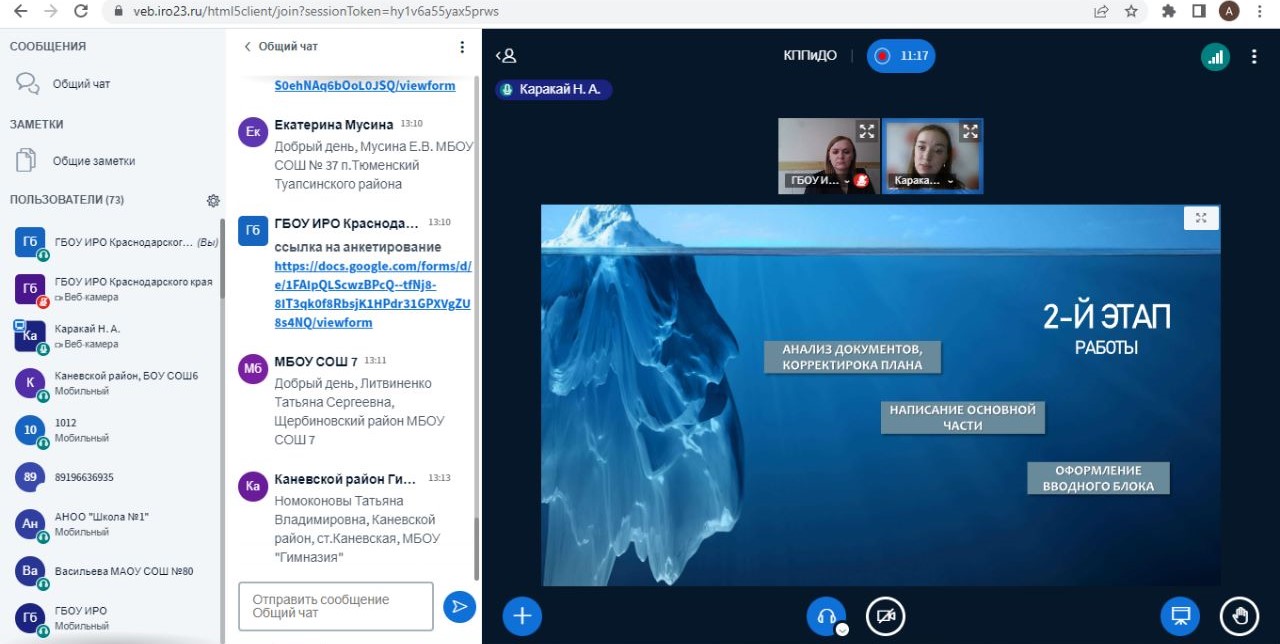Open user list settings gear
1280x644 pixels.
tap(213, 200)
